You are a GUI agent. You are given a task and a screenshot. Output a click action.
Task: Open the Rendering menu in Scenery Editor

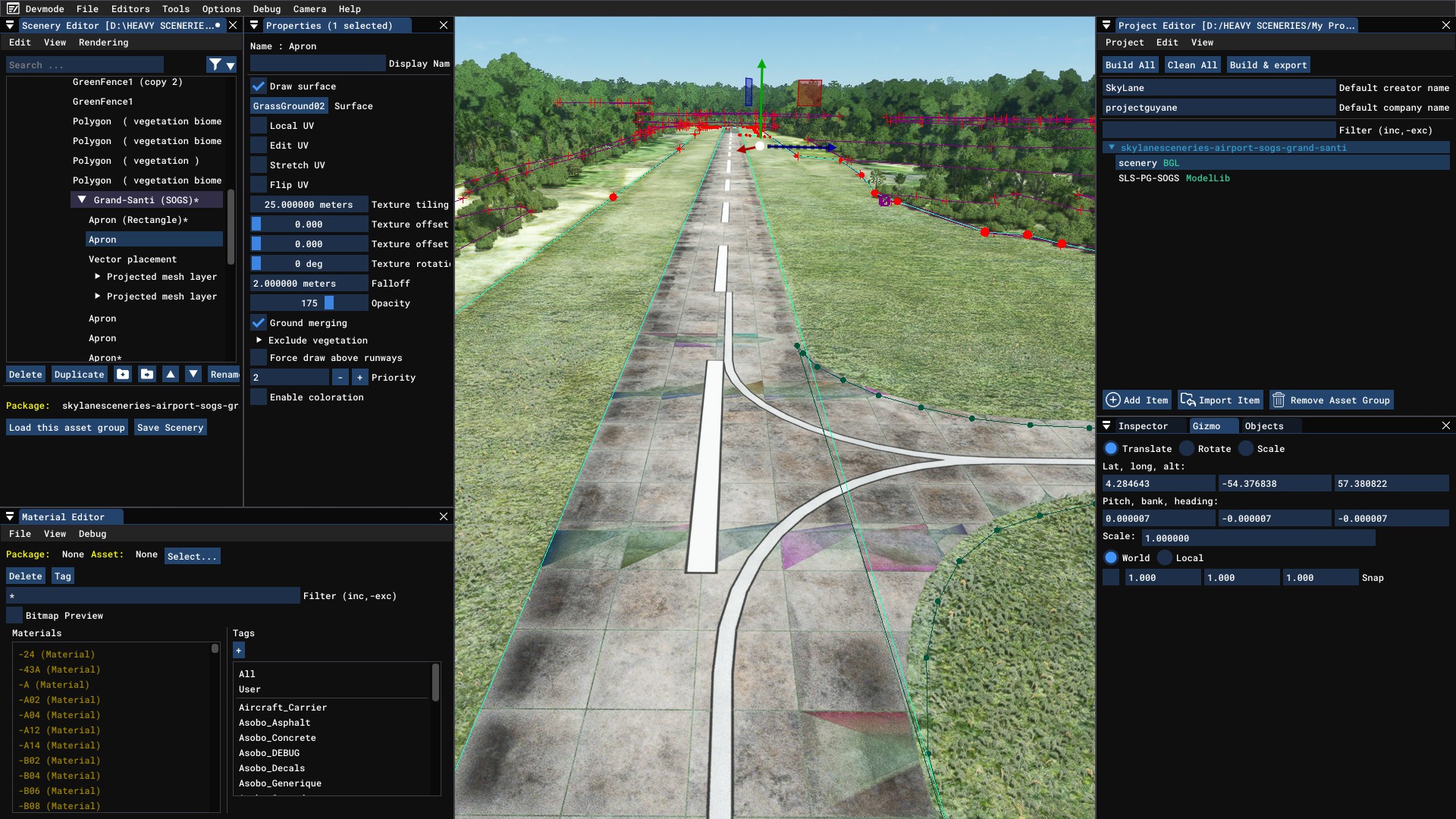tap(104, 42)
